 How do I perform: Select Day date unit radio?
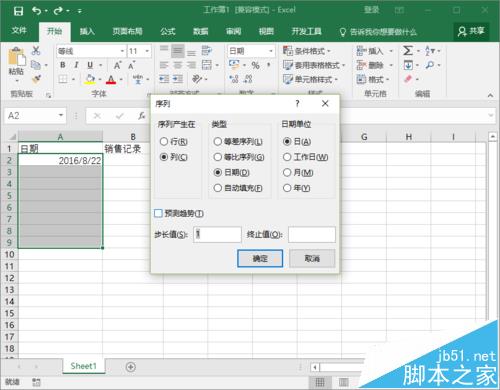(287, 142)
